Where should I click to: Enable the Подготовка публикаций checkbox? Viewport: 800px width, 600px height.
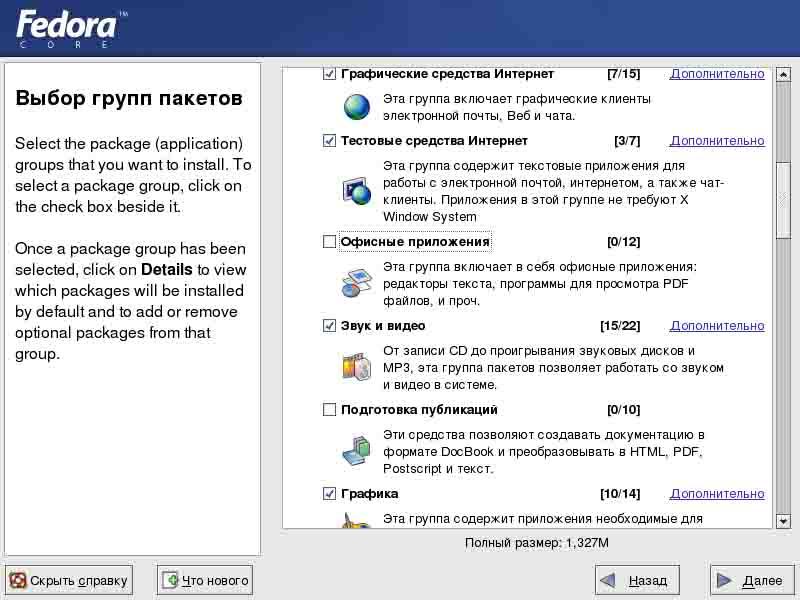[330, 410]
